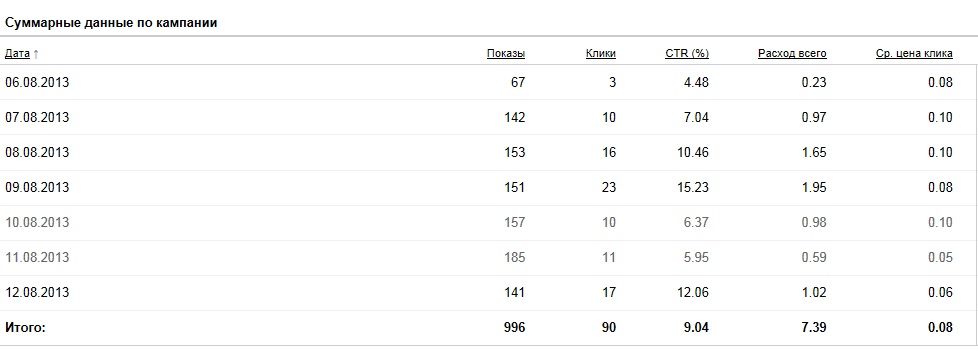978x362 pixels.
Task: Sort by Ср. цена клика header
Action: coord(914,54)
